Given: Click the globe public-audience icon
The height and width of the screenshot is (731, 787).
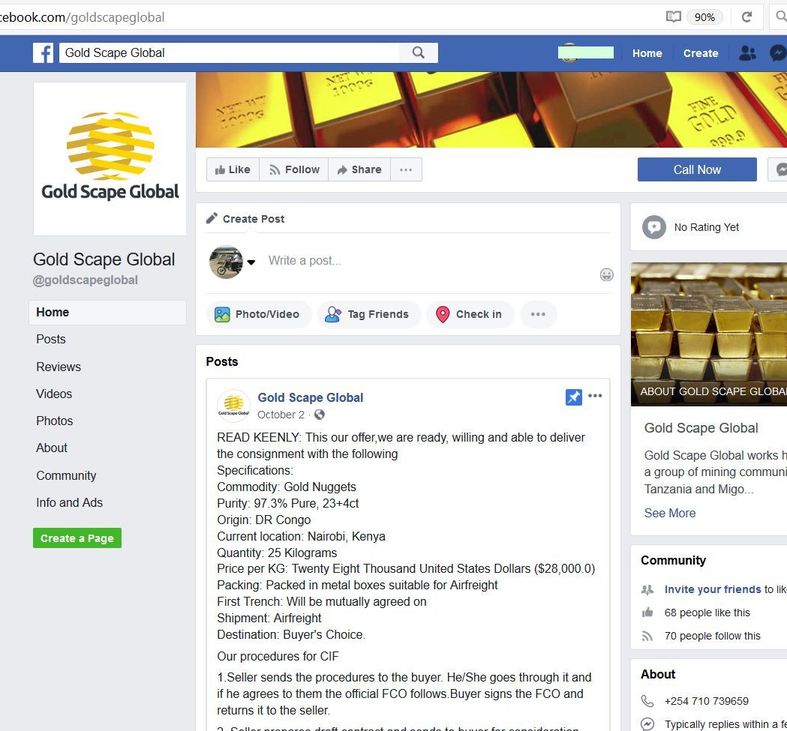Looking at the screenshot, I should [319, 415].
